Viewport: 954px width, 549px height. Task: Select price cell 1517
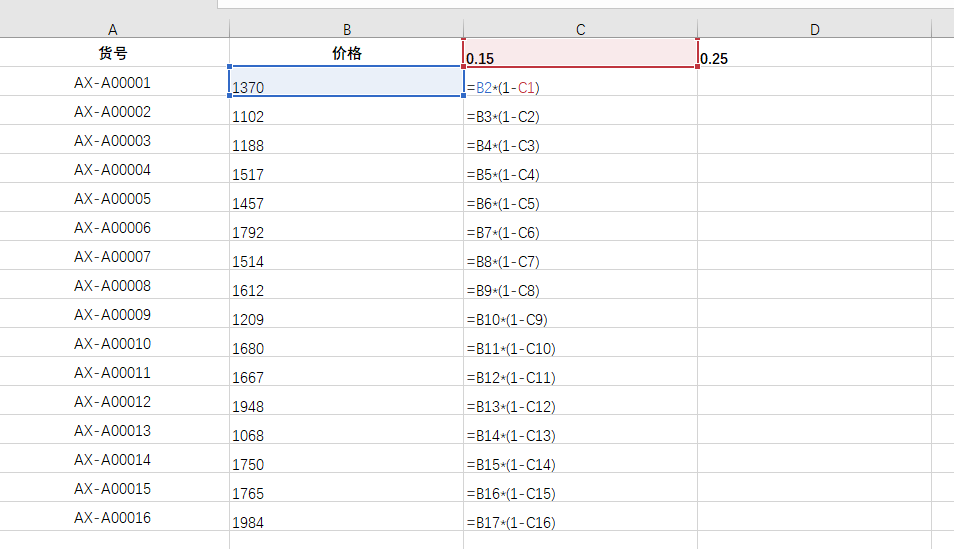coord(347,169)
